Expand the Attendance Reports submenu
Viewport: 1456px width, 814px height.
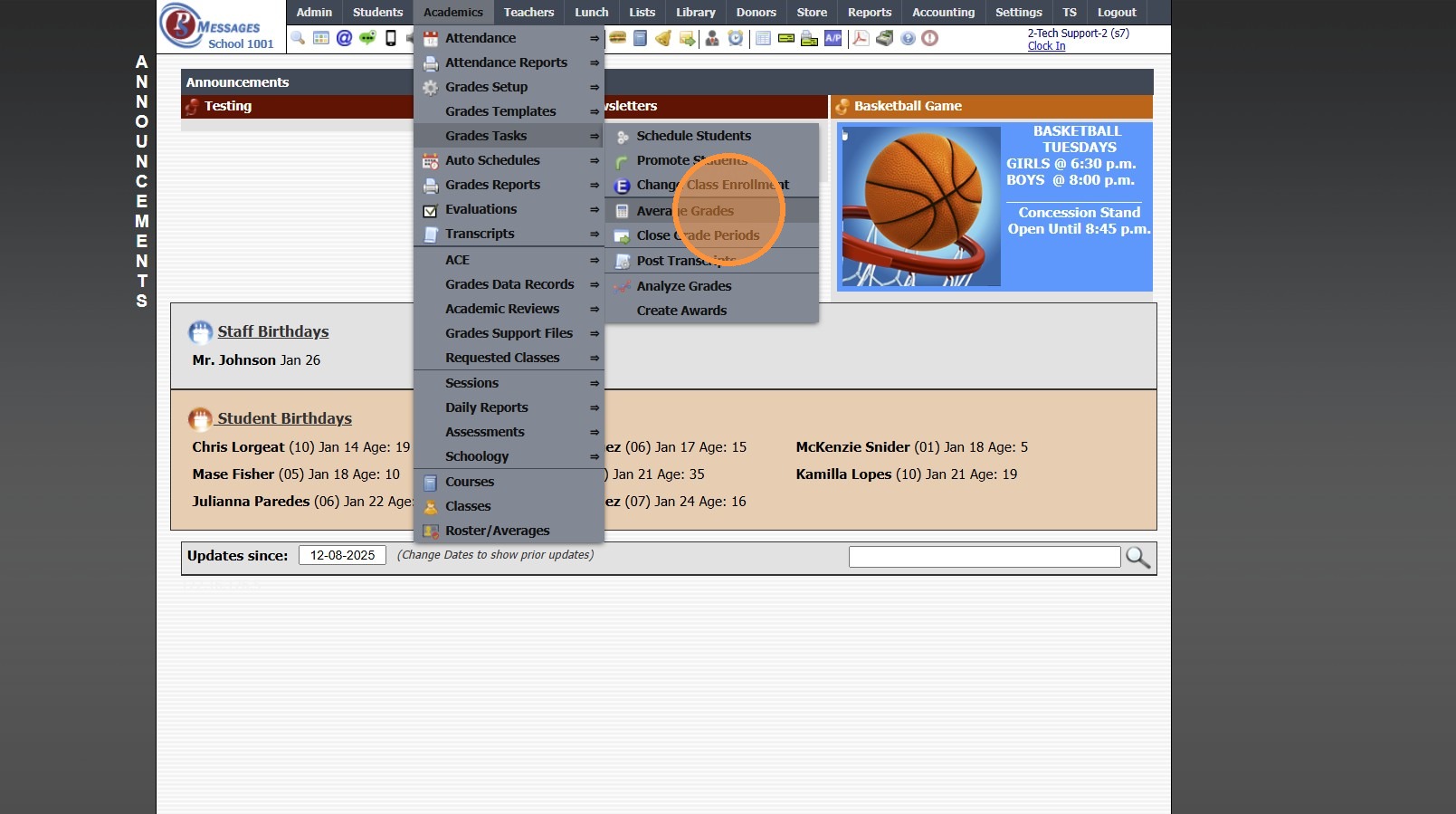click(509, 62)
